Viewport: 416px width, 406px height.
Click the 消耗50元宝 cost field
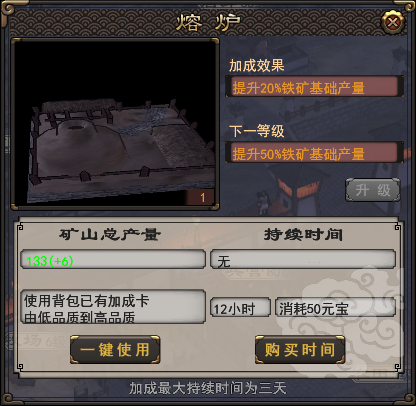(335, 307)
